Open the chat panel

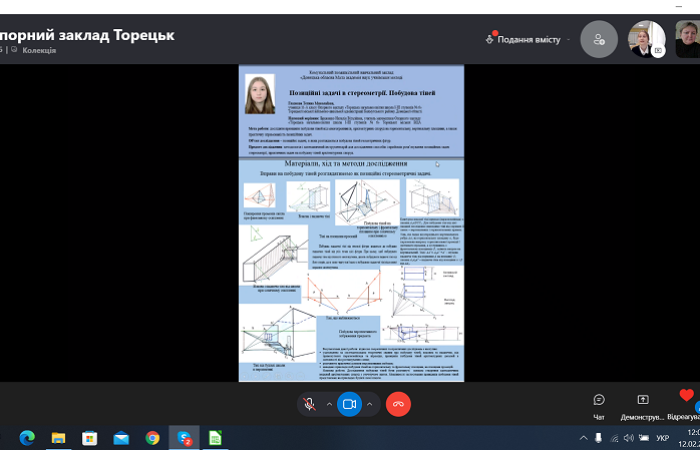point(599,404)
